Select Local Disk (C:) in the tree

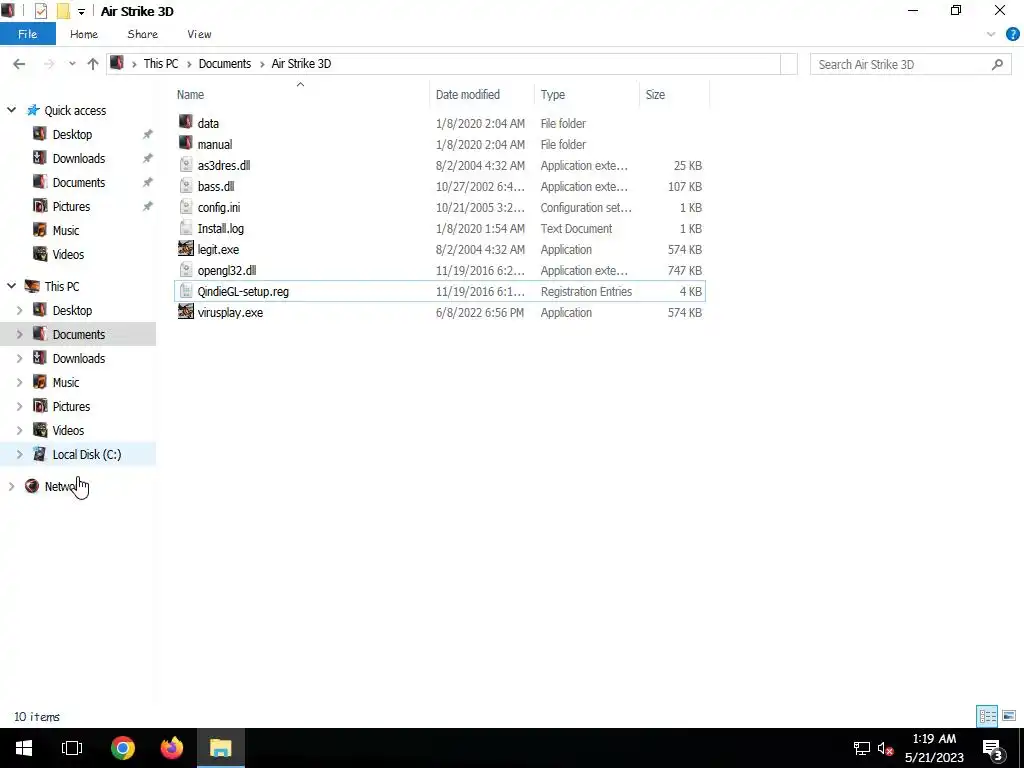tap(87, 455)
